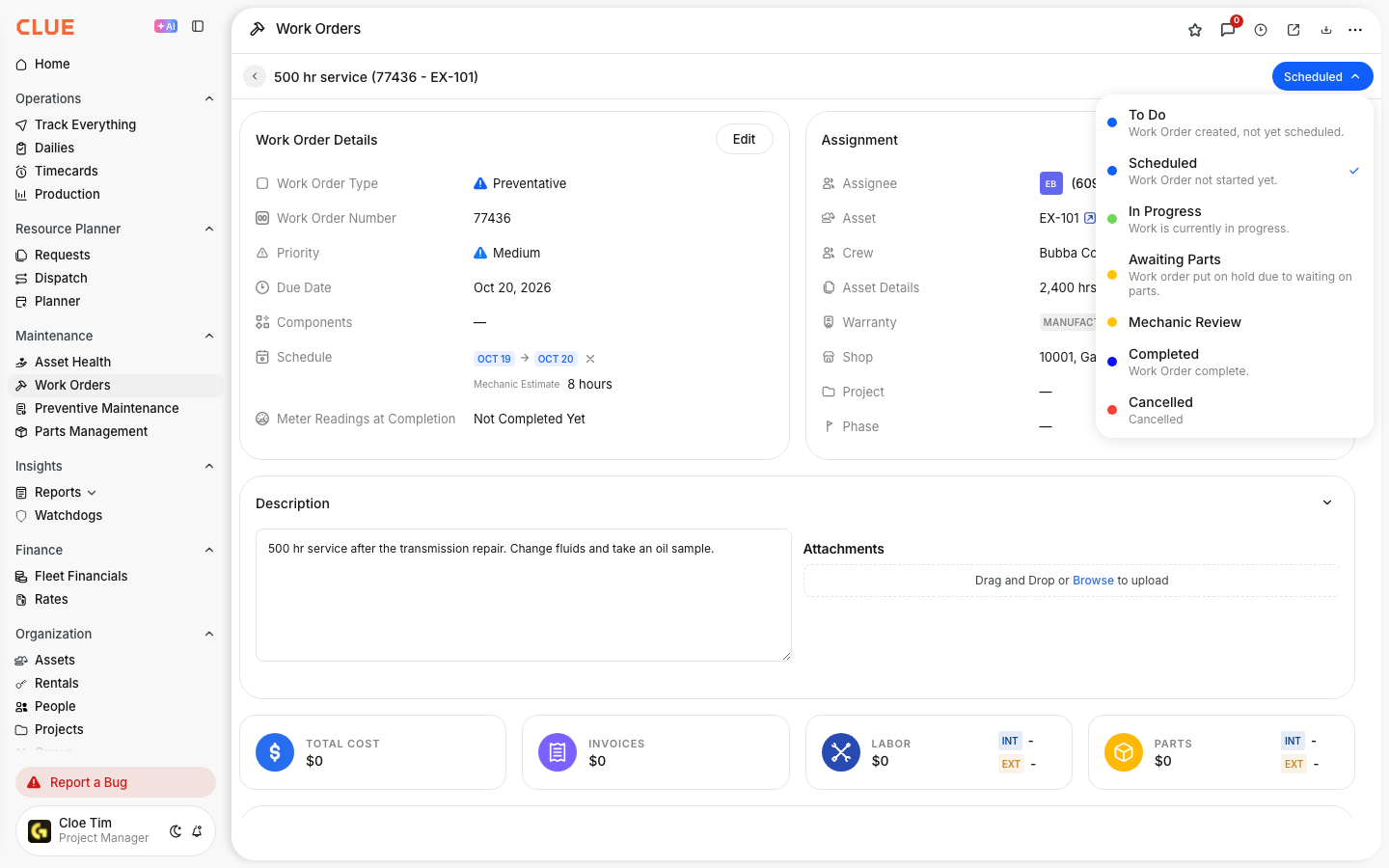
Task: Select the Mechanic Review status option
Action: pos(1235,322)
